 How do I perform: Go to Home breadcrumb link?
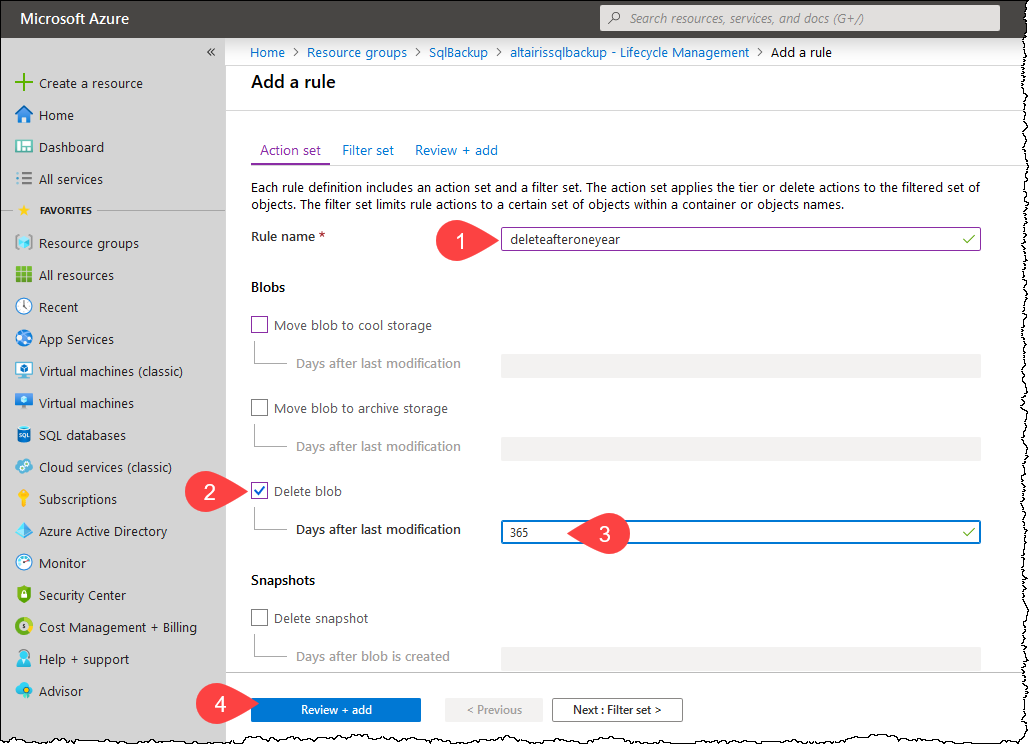(267, 52)
